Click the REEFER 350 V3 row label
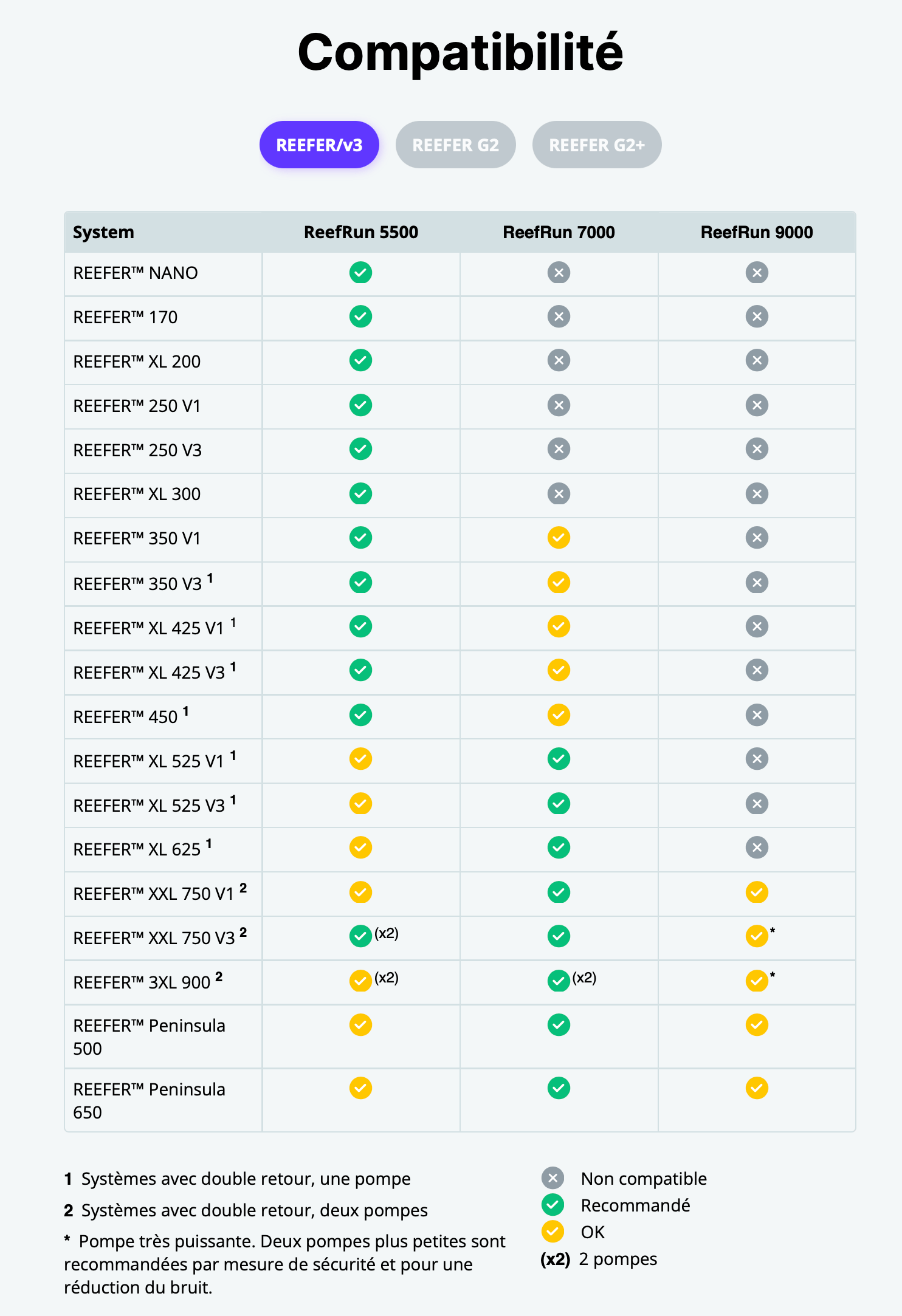 coord(143,583)
